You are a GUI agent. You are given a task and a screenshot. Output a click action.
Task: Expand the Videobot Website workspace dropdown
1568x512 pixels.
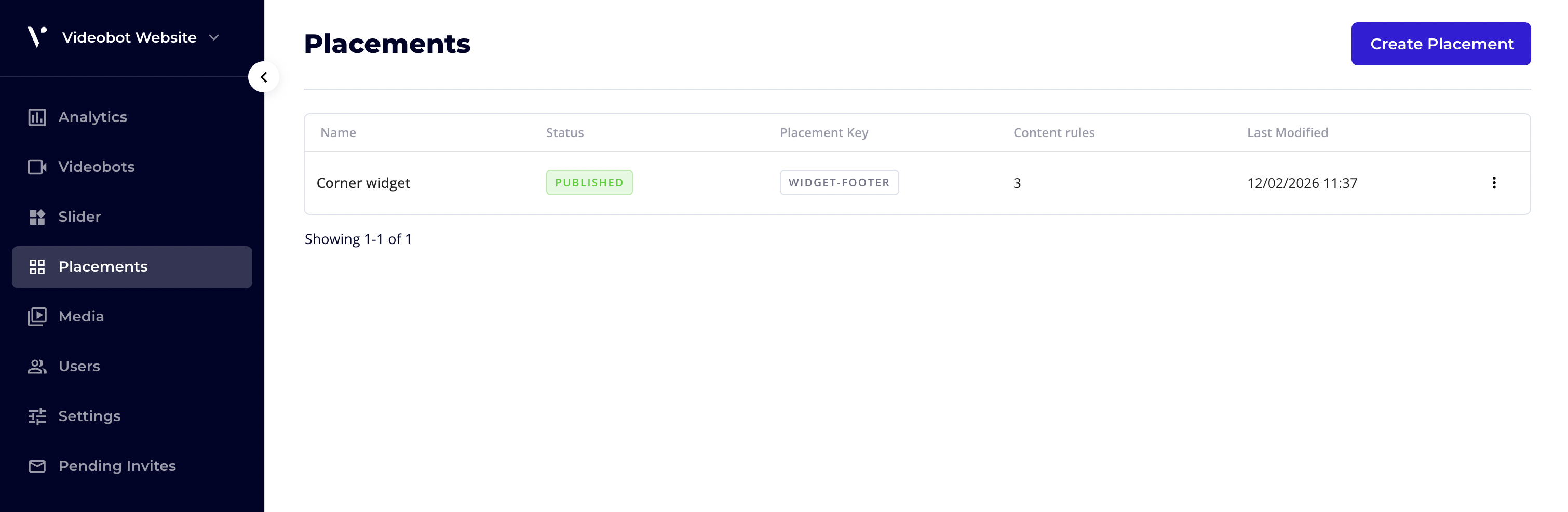point(213,38)
